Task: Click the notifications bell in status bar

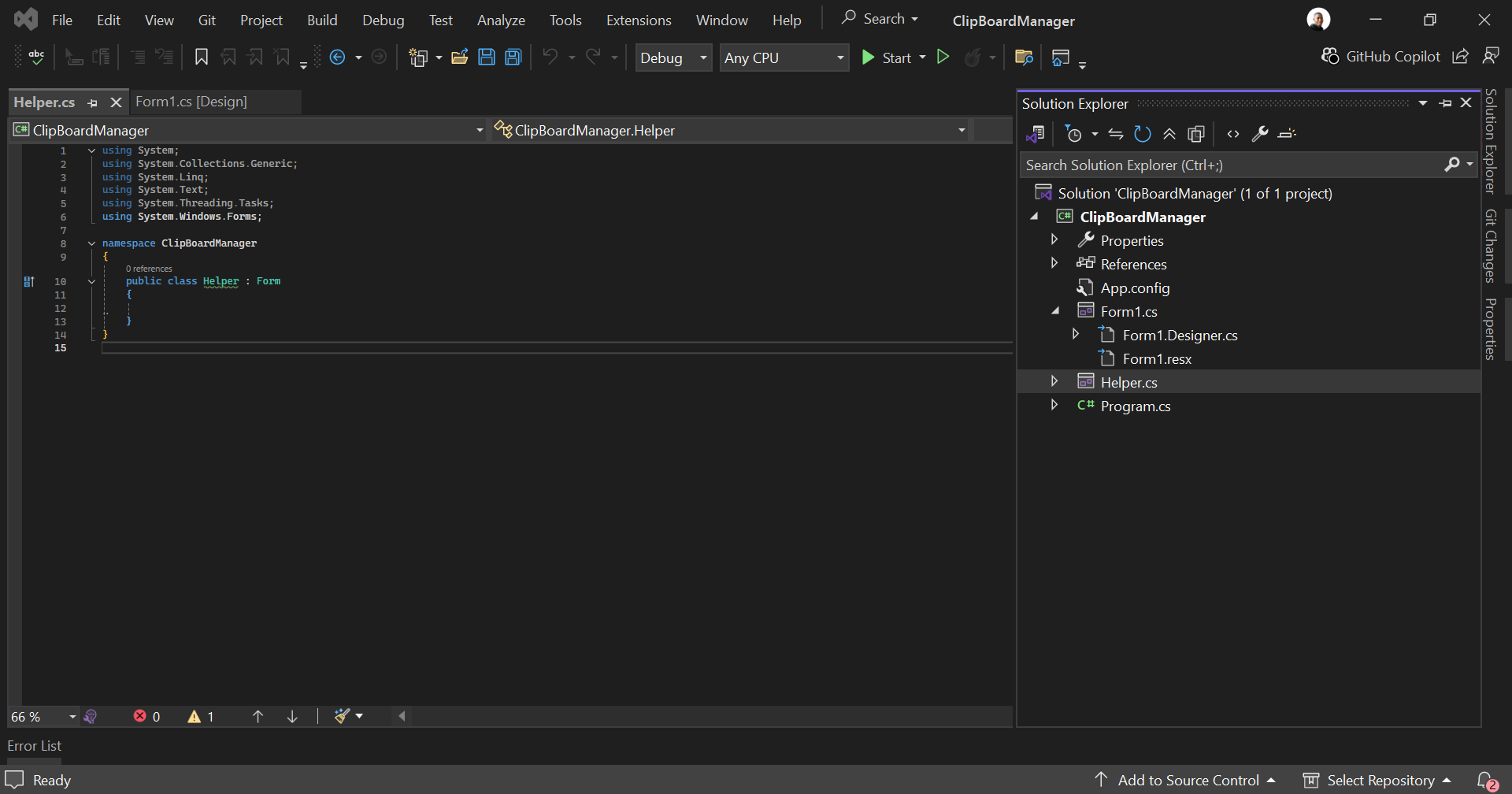Action: pos(1486,780)
